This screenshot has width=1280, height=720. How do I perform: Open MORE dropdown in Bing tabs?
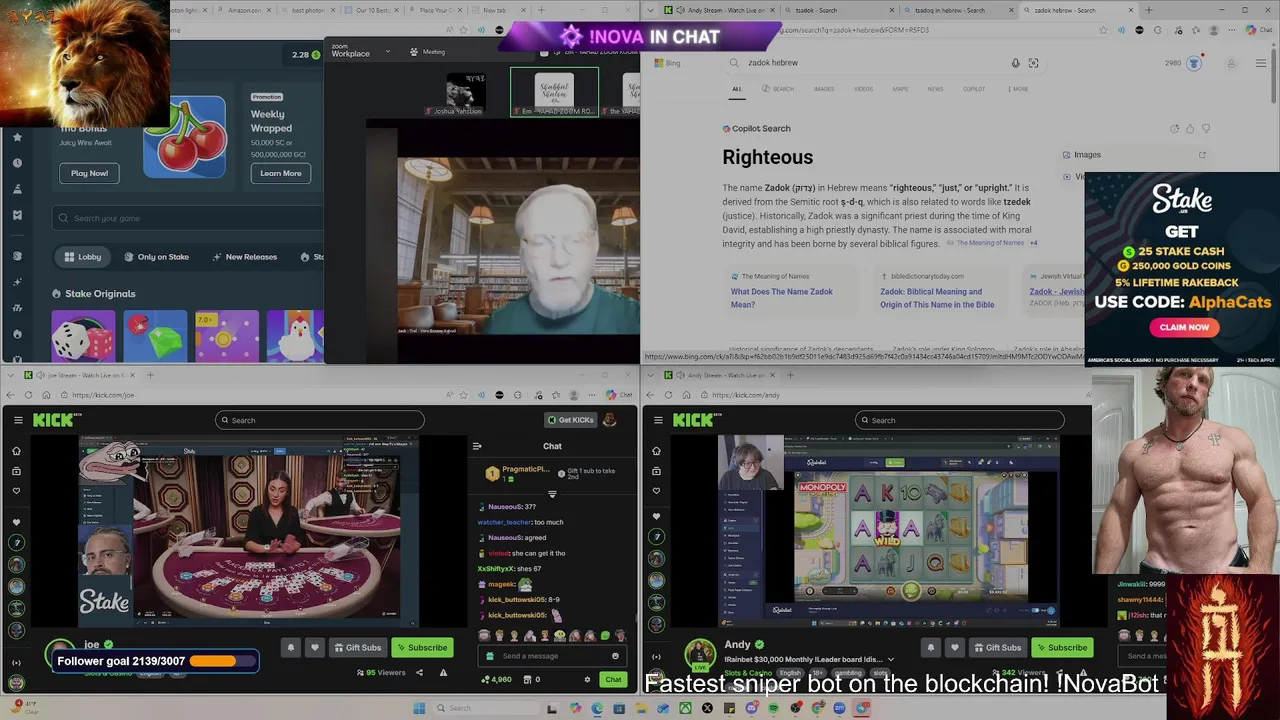pyautogui.click(x=1018, y=89)
